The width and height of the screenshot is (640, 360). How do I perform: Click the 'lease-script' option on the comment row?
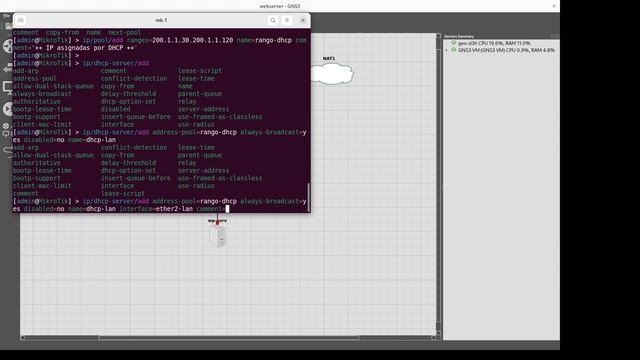pyautogui.click(x=123, y=193)
